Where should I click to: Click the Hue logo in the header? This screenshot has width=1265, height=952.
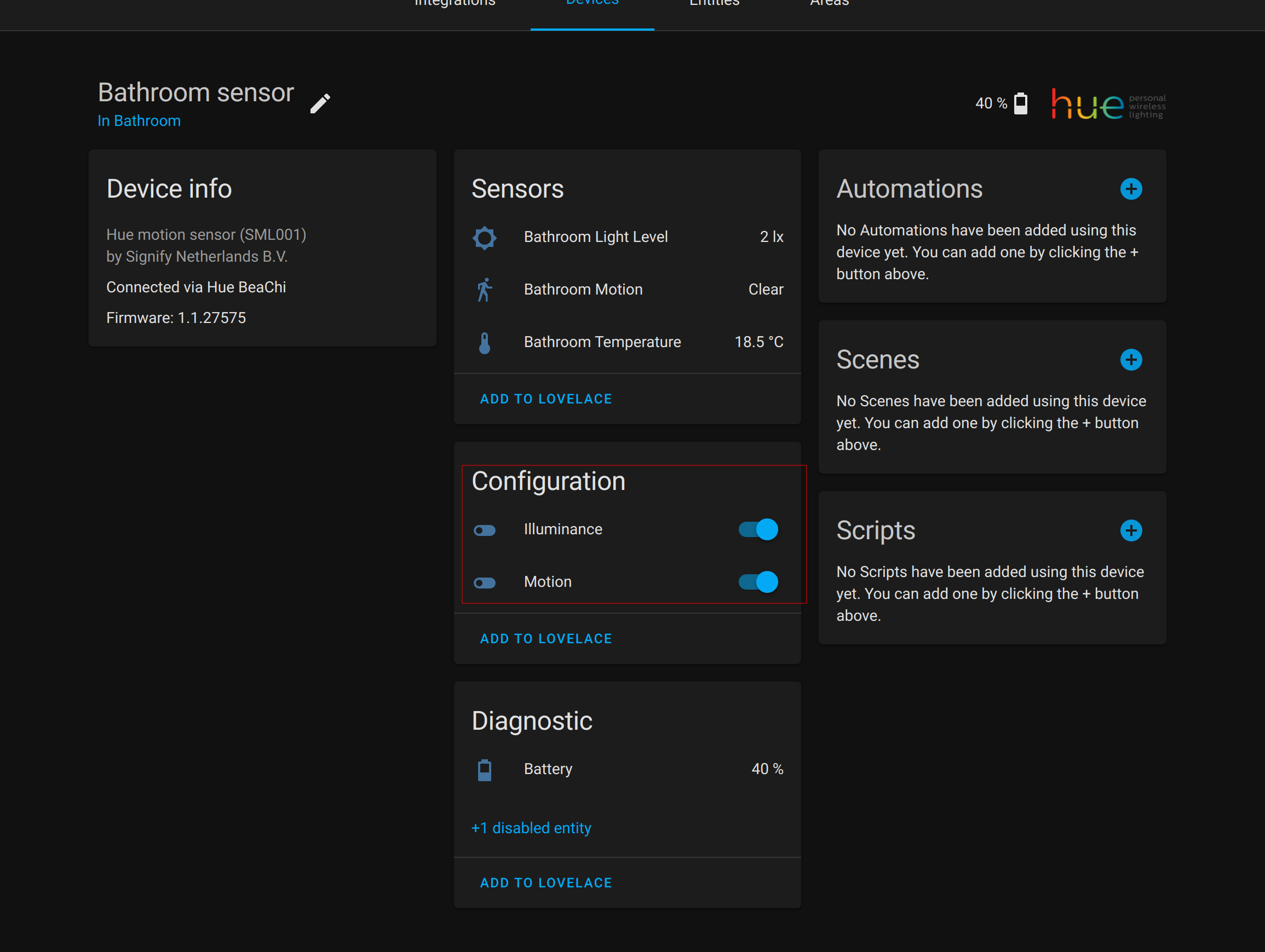[1087, 105]
